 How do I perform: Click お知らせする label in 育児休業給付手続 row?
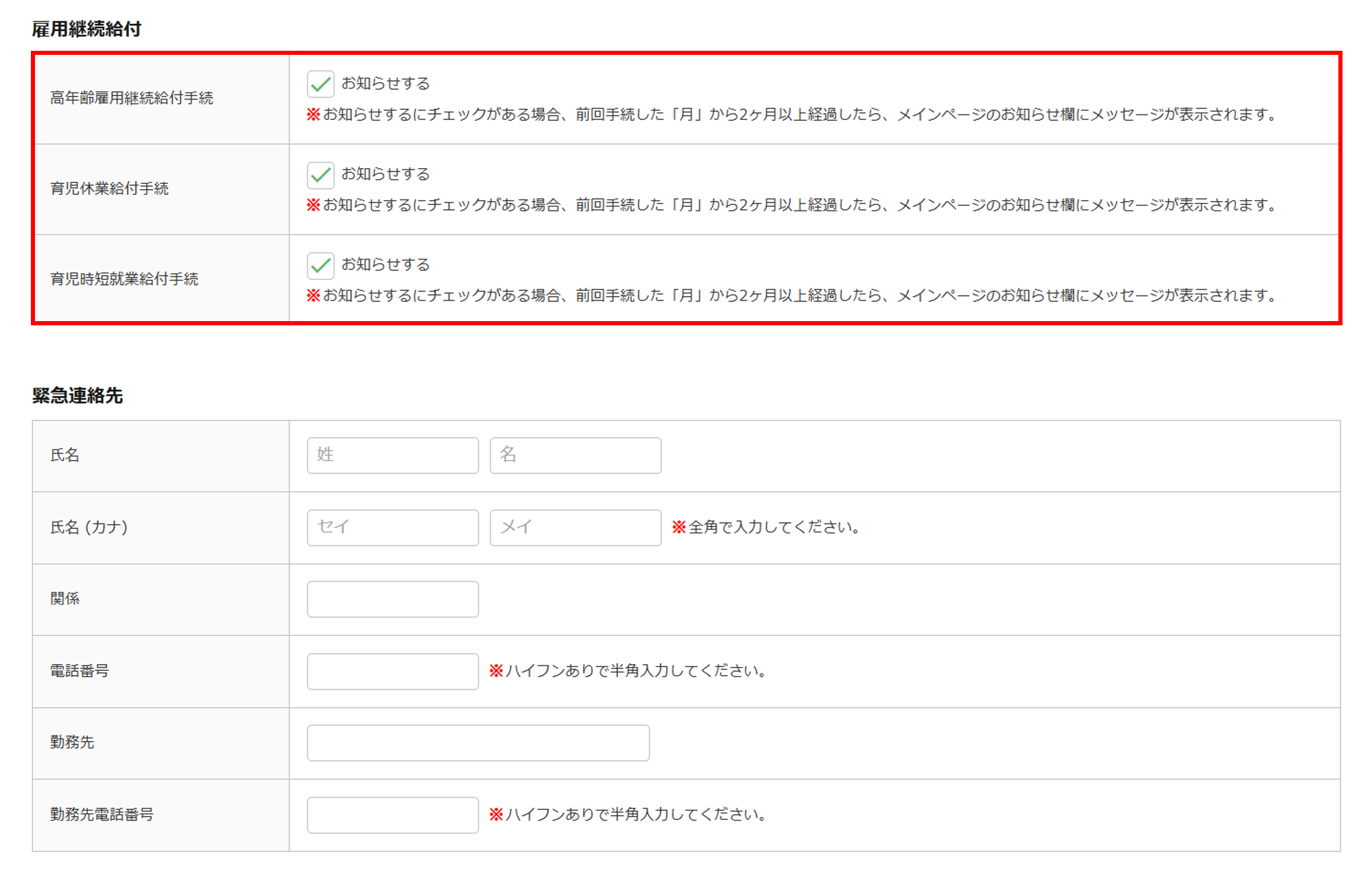click(x=386, y=174)
